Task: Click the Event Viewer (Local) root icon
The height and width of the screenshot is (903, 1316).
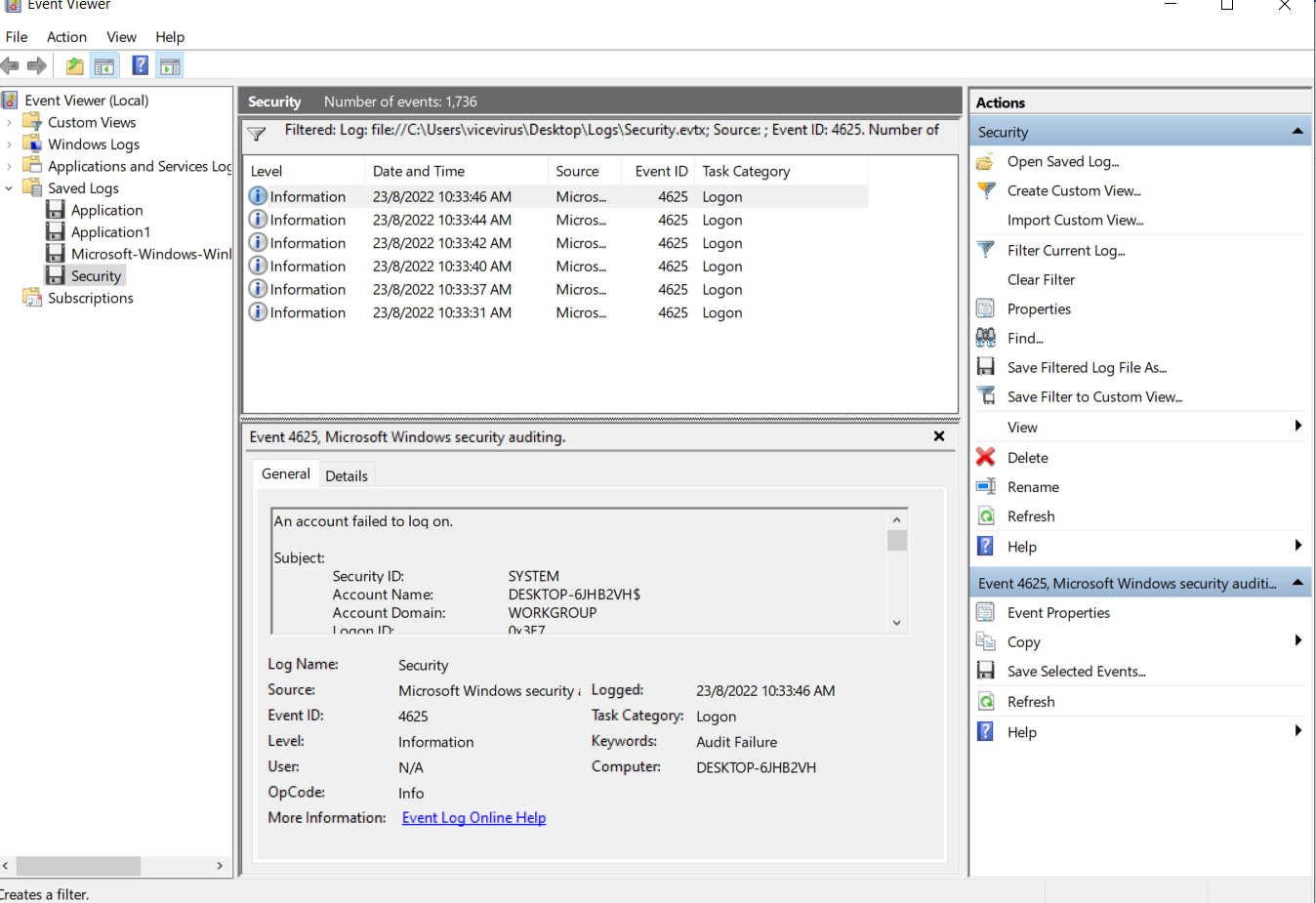Action: (10, 100)
